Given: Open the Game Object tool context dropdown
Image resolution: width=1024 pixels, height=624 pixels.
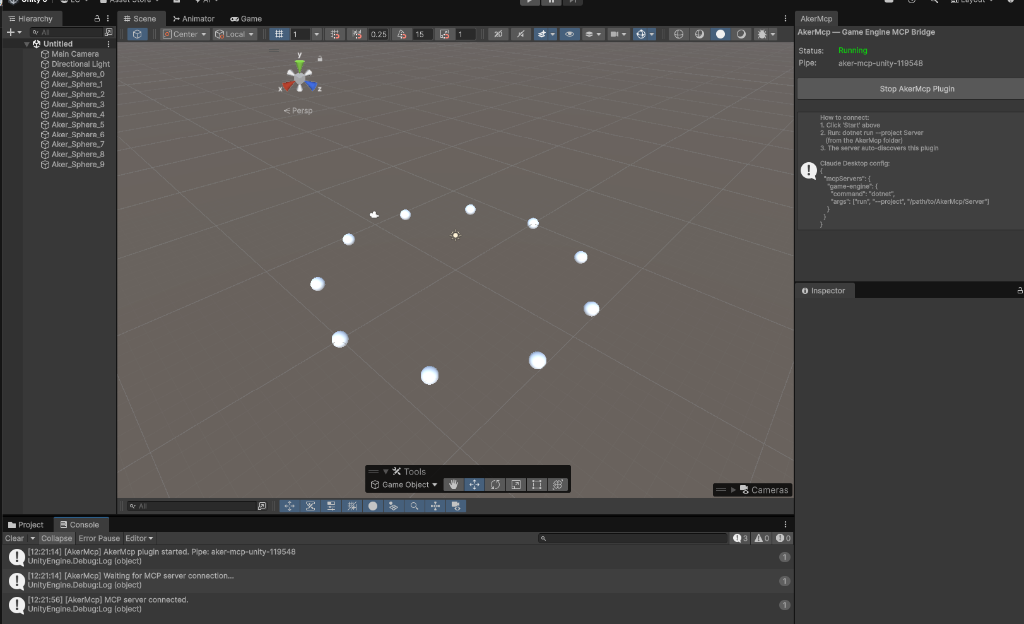Looking at the screenshot, I should 404,485.
